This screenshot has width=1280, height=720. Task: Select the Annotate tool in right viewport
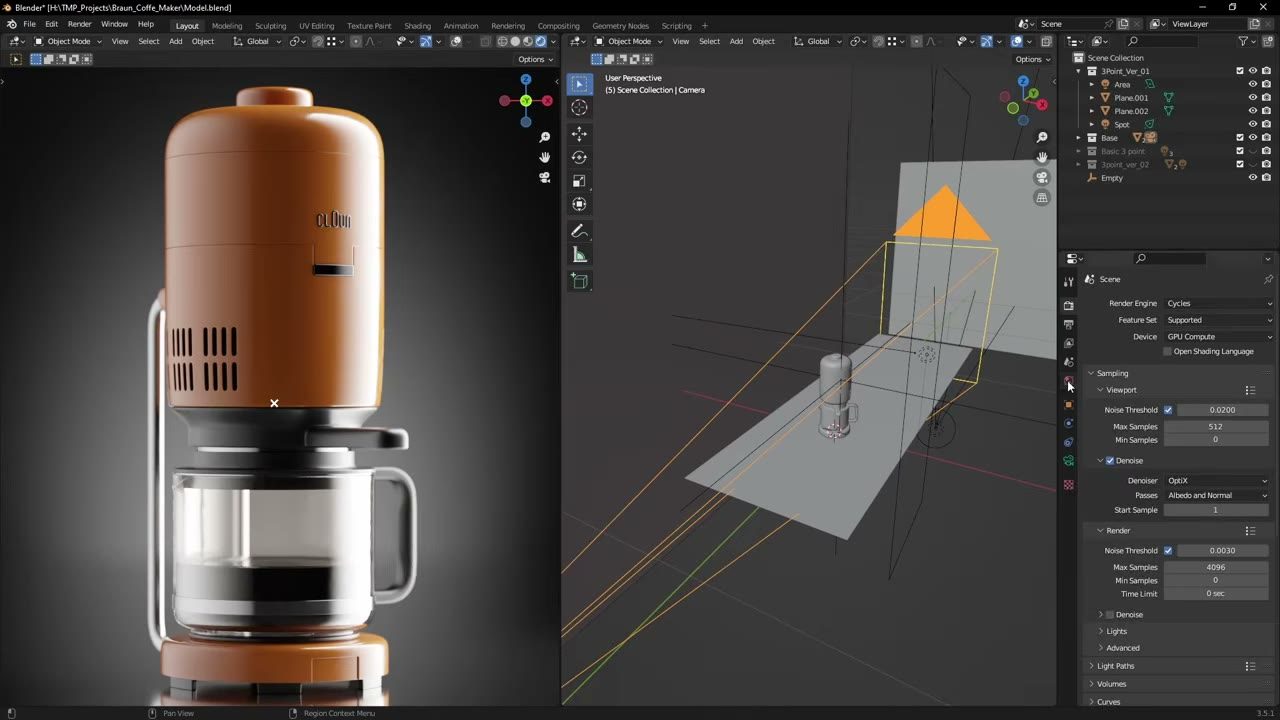(579, 231)
